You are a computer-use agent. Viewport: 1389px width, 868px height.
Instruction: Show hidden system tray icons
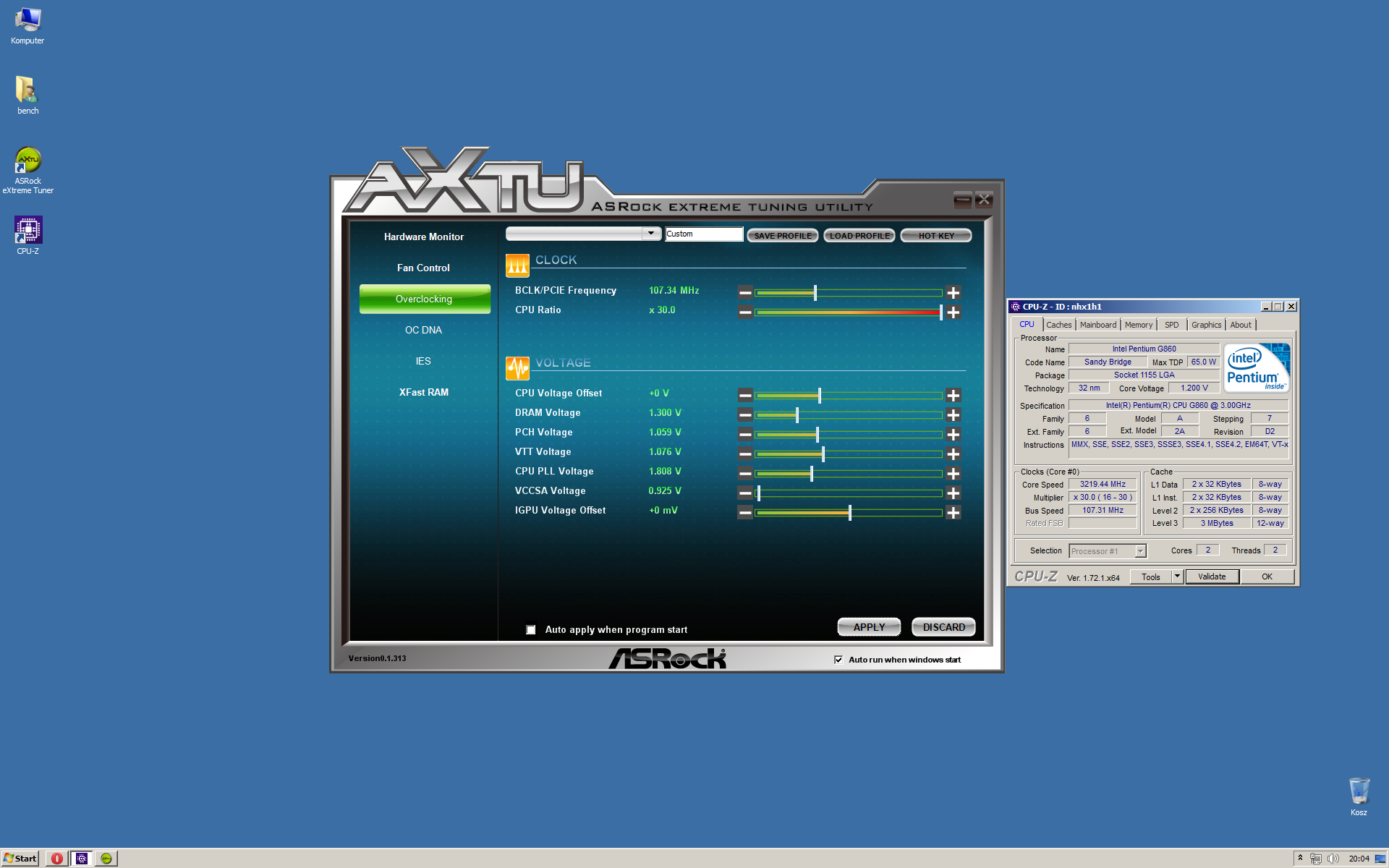[x=1300, y=858]
